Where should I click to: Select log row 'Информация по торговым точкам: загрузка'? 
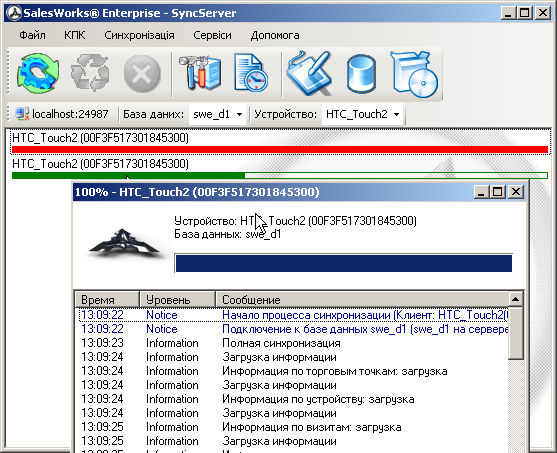(x=293, y=371)
